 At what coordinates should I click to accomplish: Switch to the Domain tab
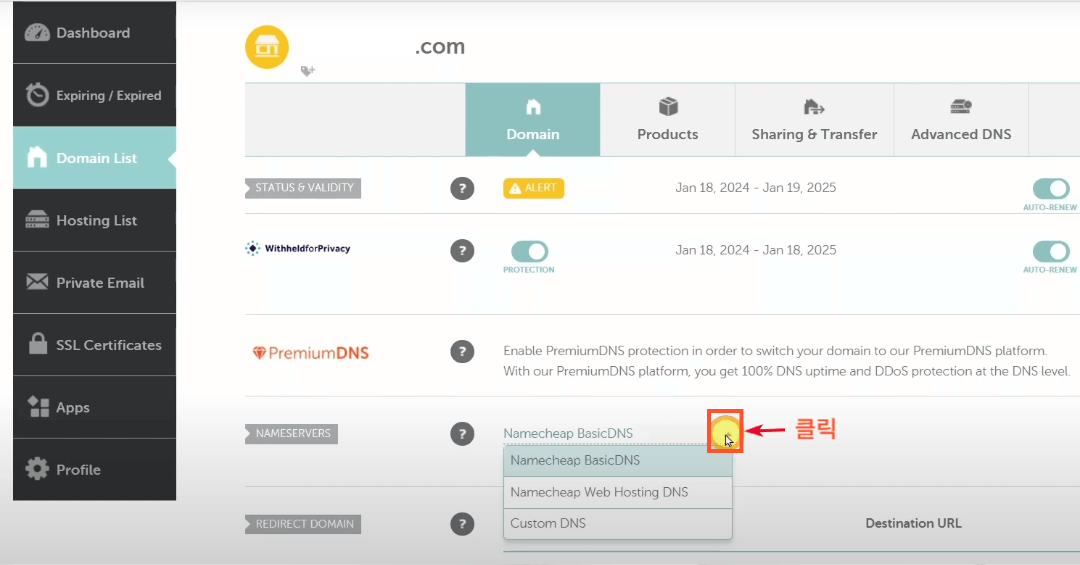click(x=532, y=119)
